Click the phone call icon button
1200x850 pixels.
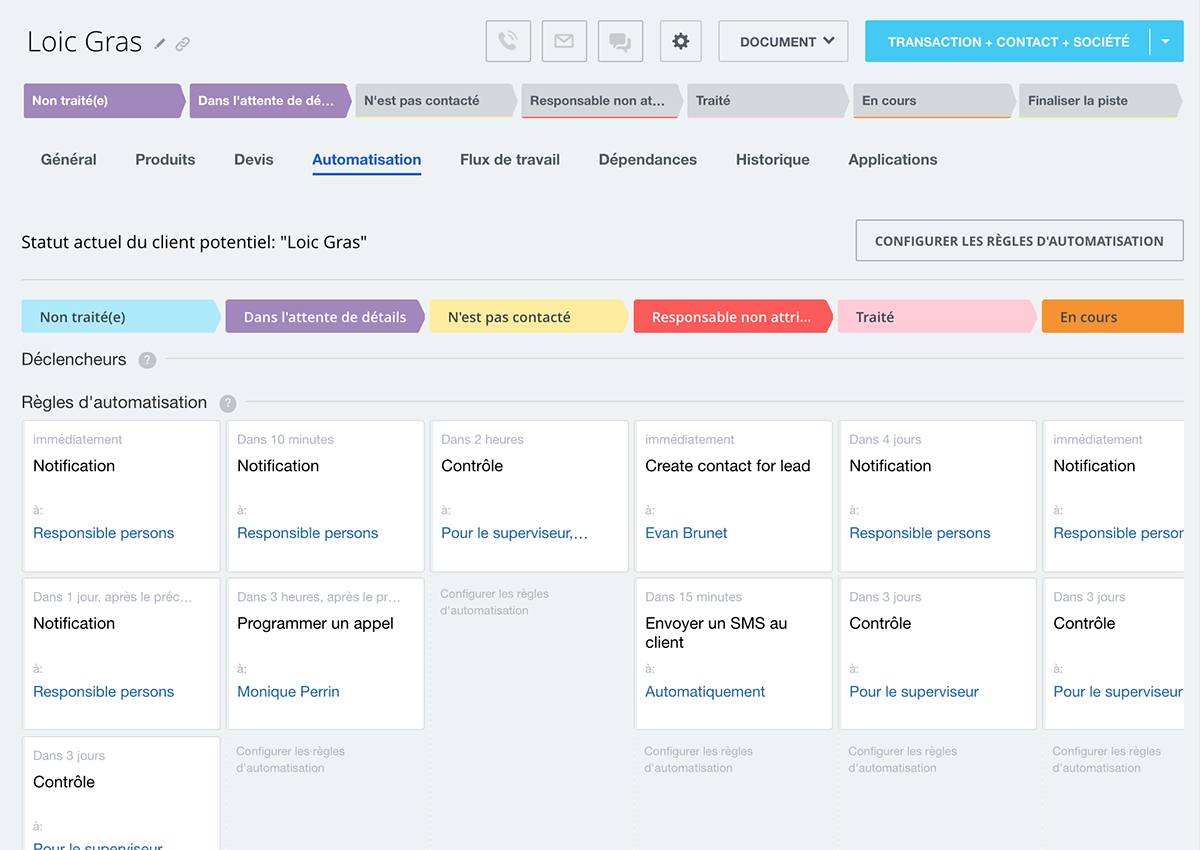click(508, 42)
